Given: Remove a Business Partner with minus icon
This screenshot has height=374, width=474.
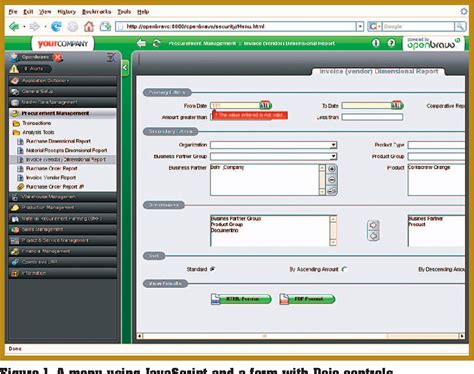Looking at the screenshot, I should coord(332,180).
